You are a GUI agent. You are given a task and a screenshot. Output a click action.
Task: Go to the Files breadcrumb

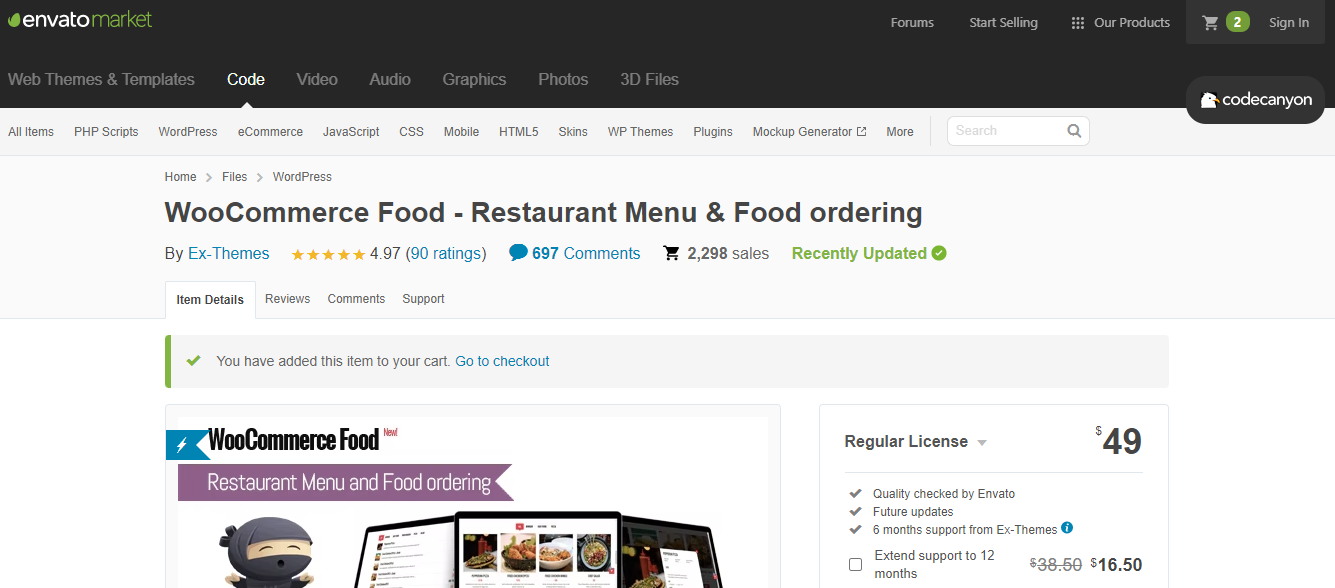[x=235, y=177]
